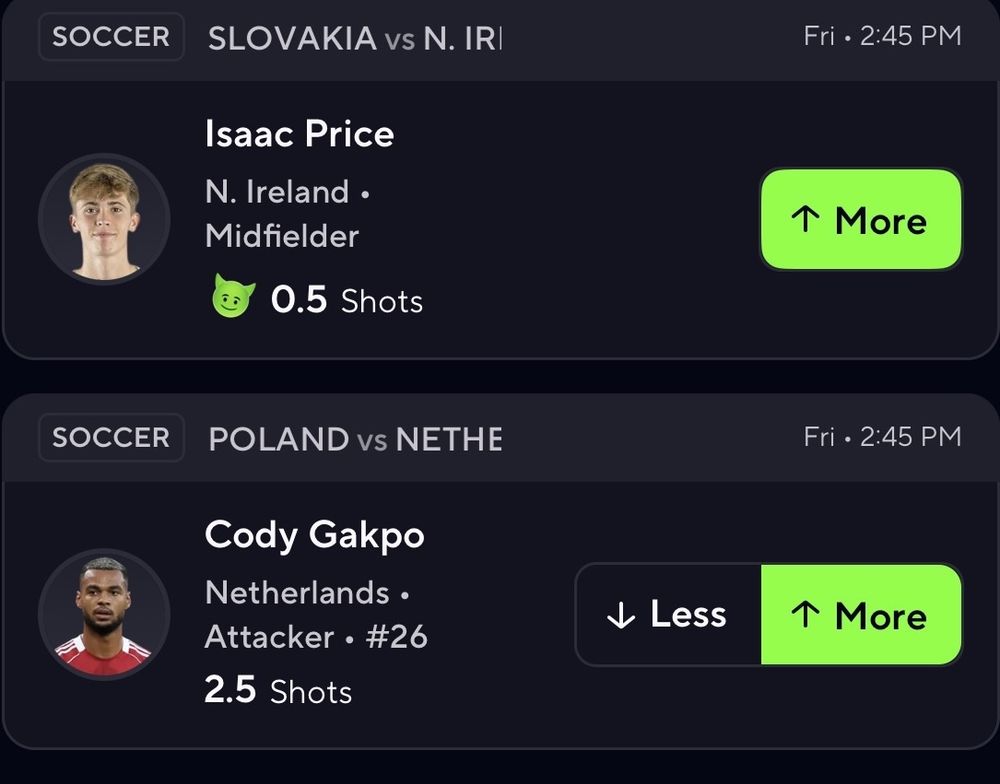This screenshot has width=1000, height=784.
Task: Select More for Cody Gakpo shots
Action: 861,615
